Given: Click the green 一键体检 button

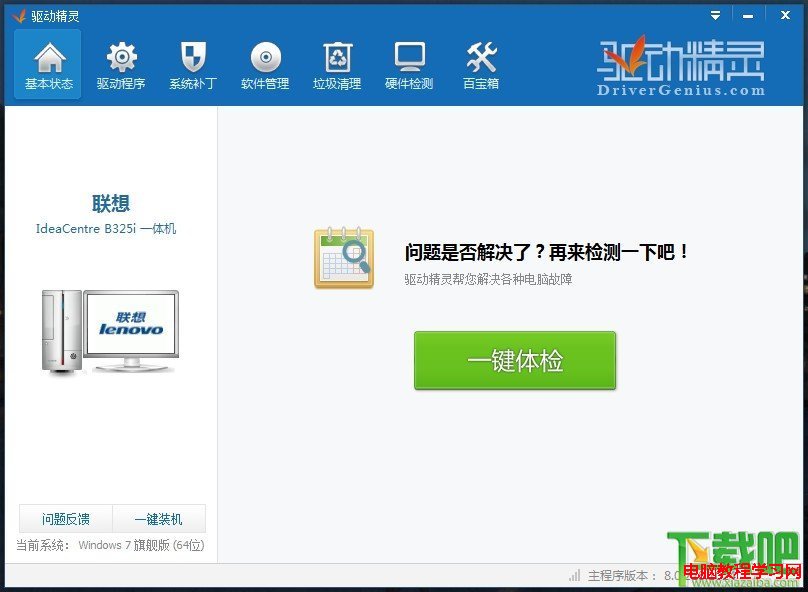Looking at the screenshot, I should pos(515,360).
